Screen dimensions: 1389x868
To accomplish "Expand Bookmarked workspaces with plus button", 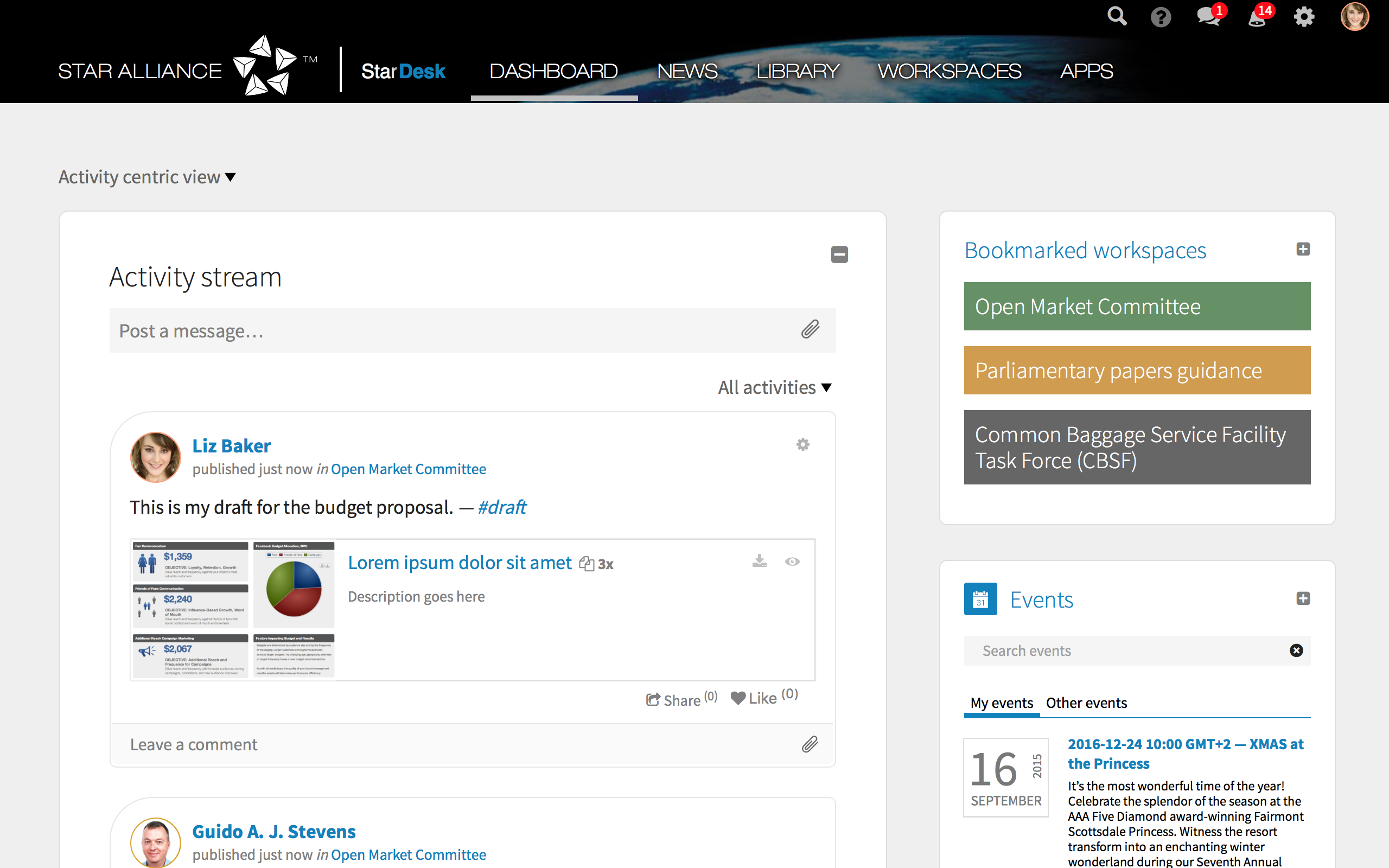I will tap(1302, 249).
